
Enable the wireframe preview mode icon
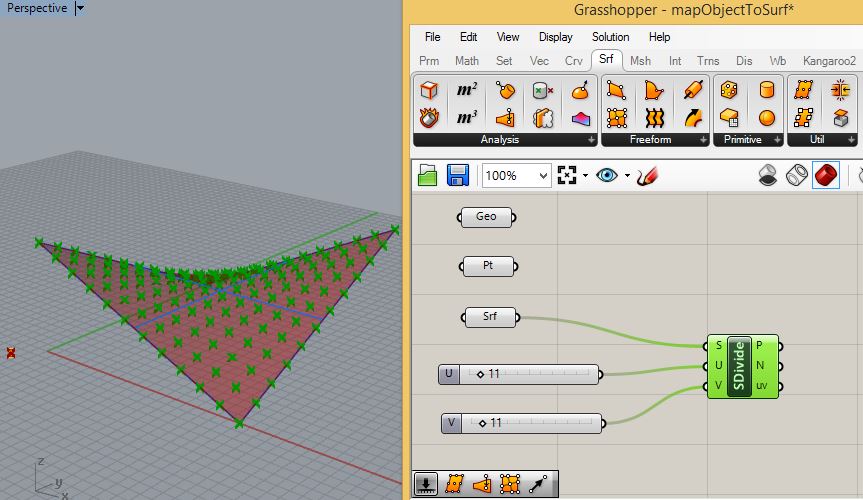click(x=796, y=176)
